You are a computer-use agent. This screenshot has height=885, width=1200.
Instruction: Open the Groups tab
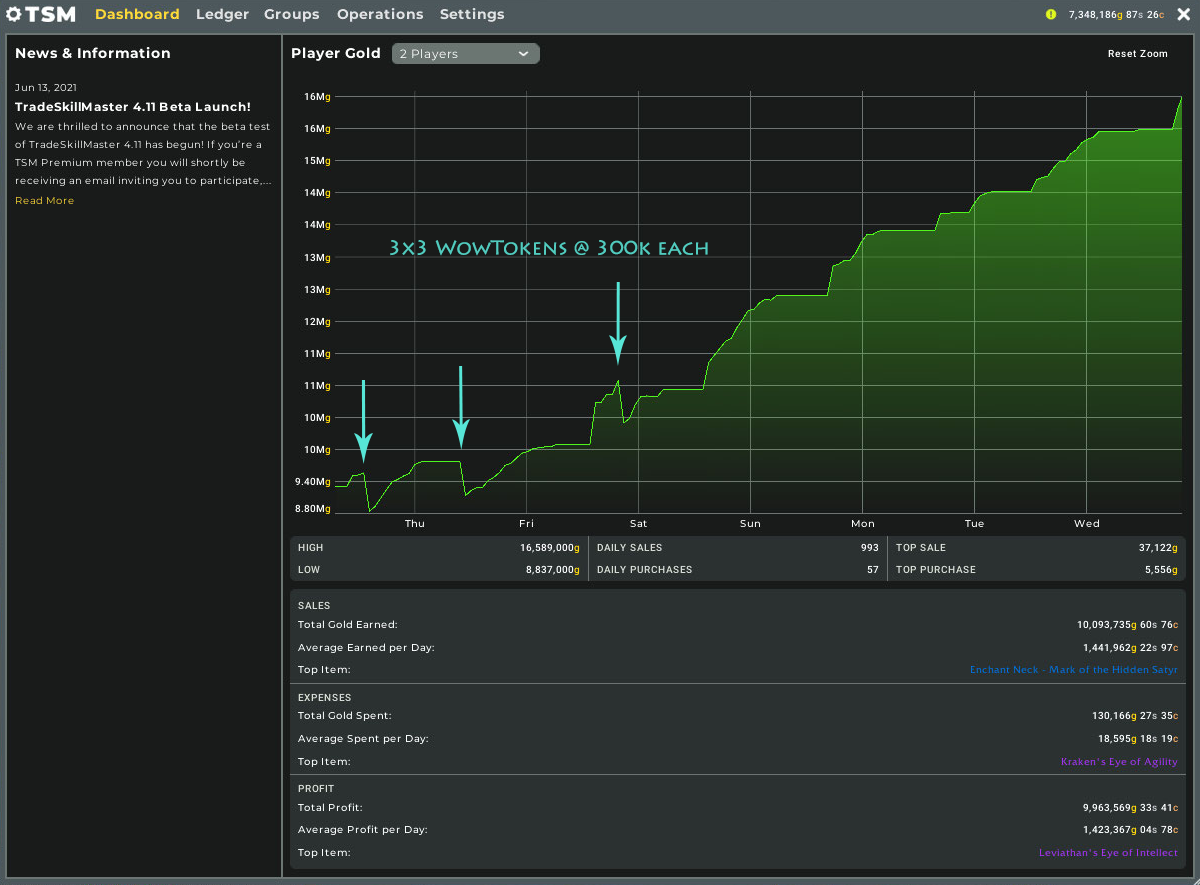292,14
